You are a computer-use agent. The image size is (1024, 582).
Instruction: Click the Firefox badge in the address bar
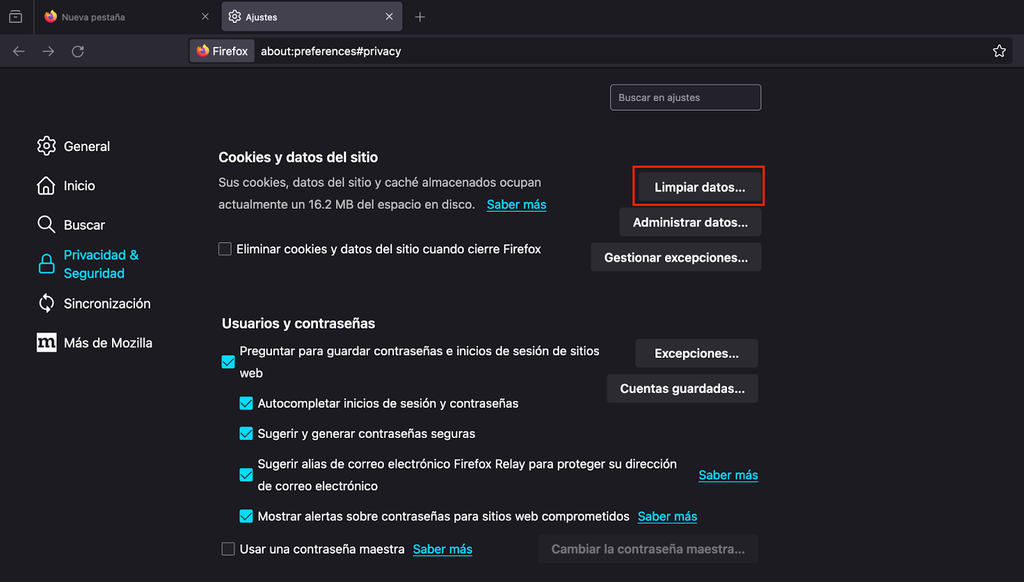[221, 50]
